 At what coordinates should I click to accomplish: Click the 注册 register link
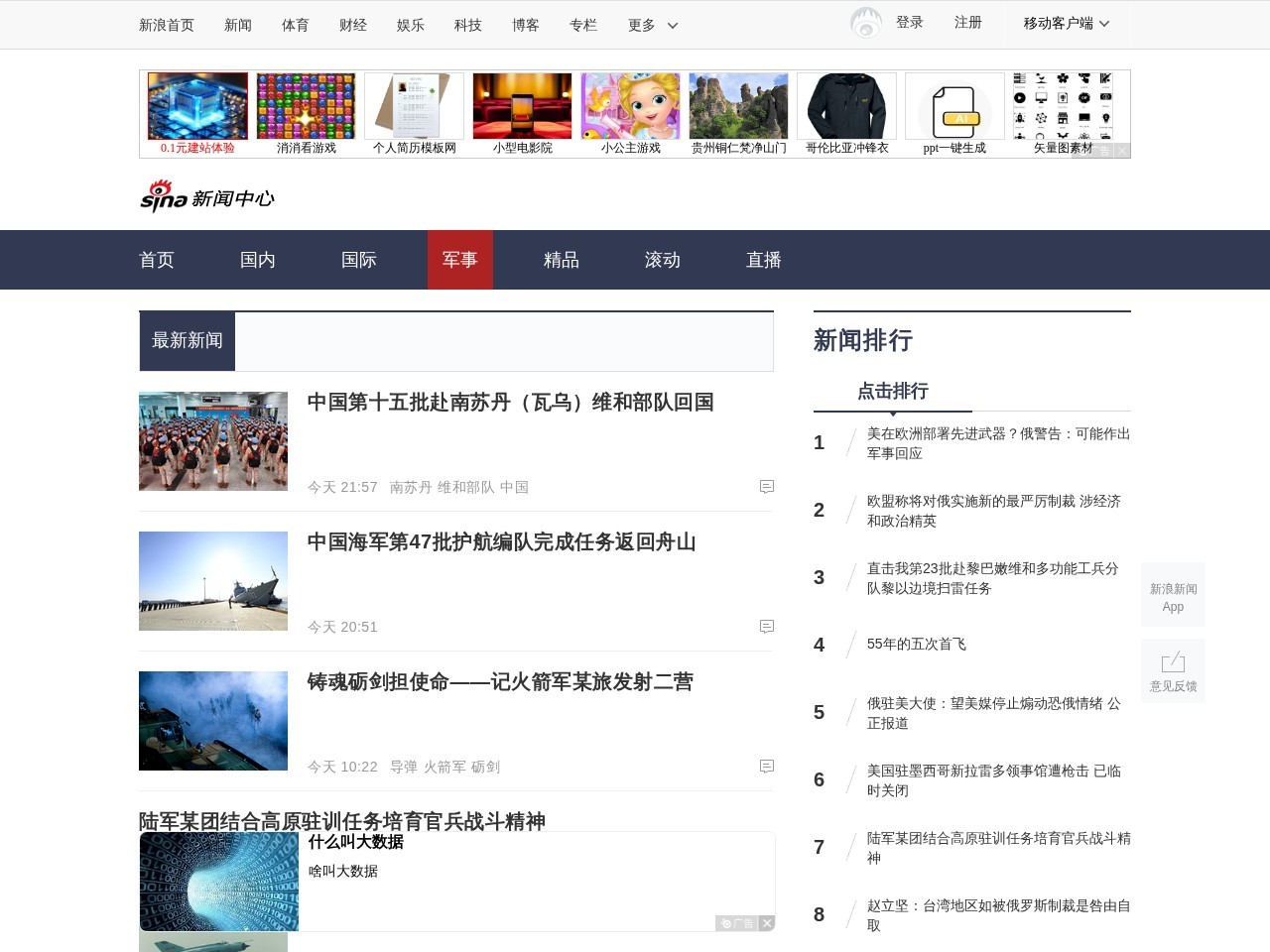tap(967, 22)
